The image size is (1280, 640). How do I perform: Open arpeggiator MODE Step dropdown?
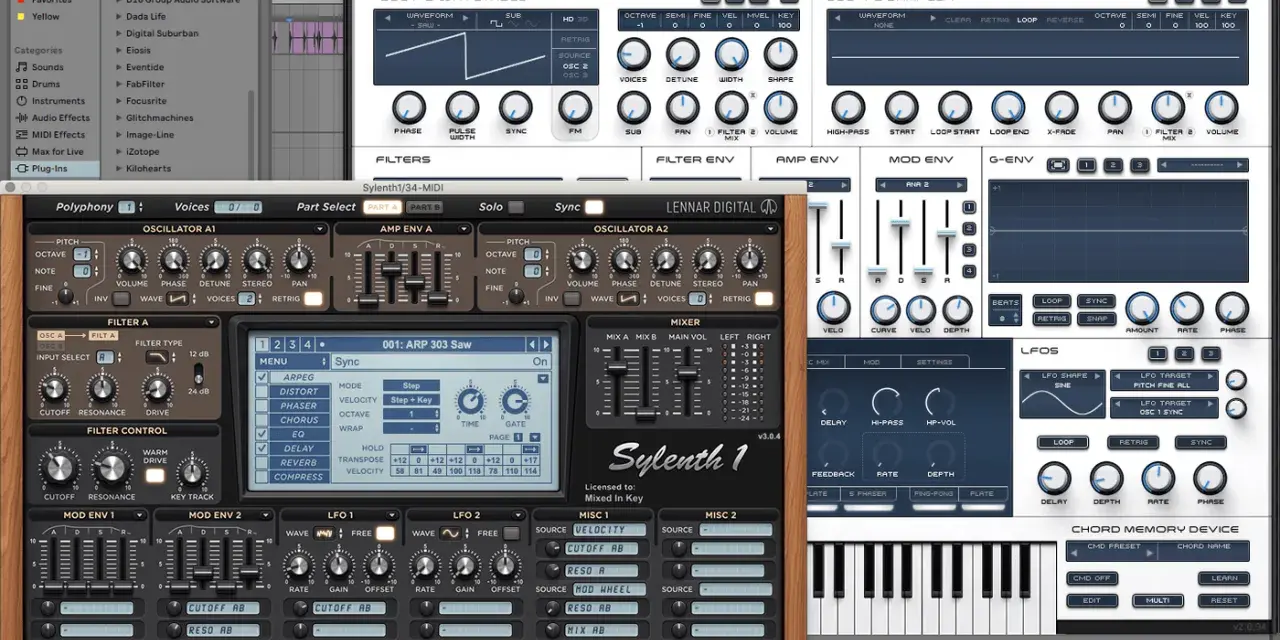(411, 385)
